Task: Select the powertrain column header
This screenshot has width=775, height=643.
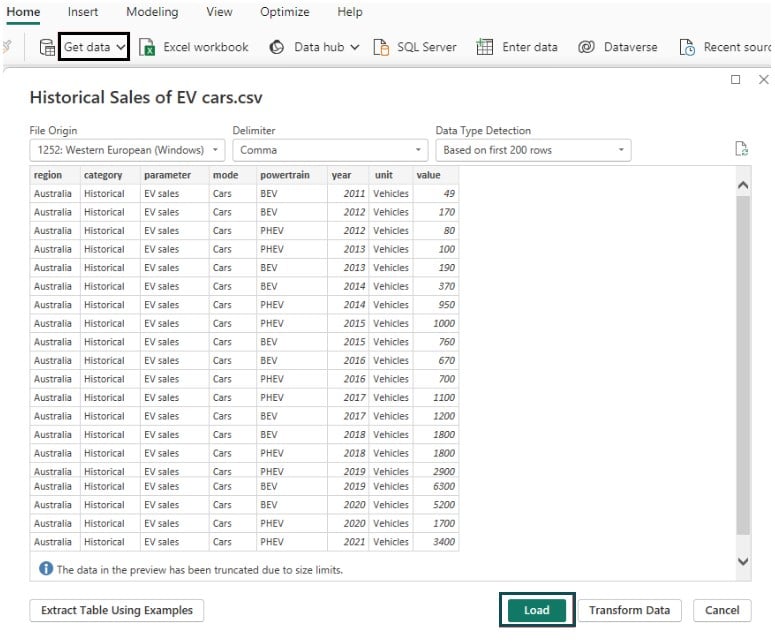Action: point(292,175)
